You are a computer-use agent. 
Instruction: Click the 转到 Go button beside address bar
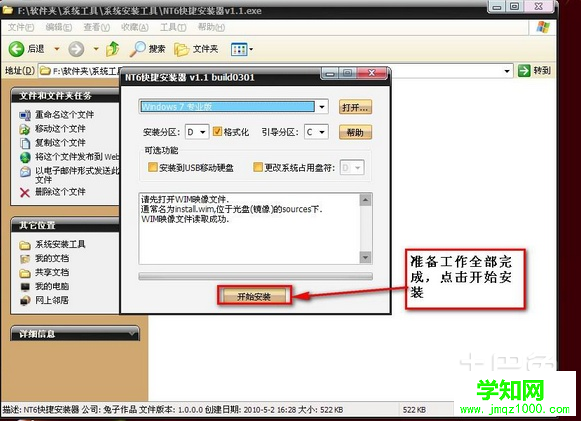coord(534,70)
